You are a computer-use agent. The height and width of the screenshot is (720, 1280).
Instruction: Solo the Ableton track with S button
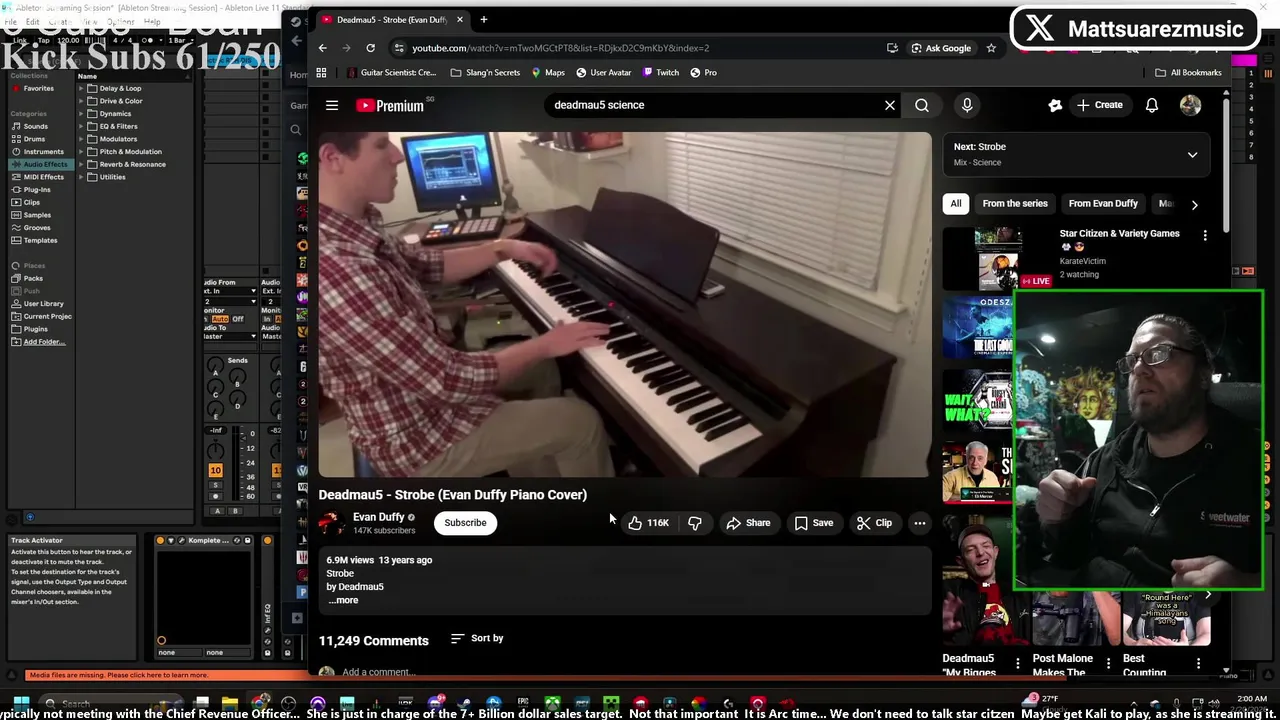pyautogui.click(x=215, y=485)
